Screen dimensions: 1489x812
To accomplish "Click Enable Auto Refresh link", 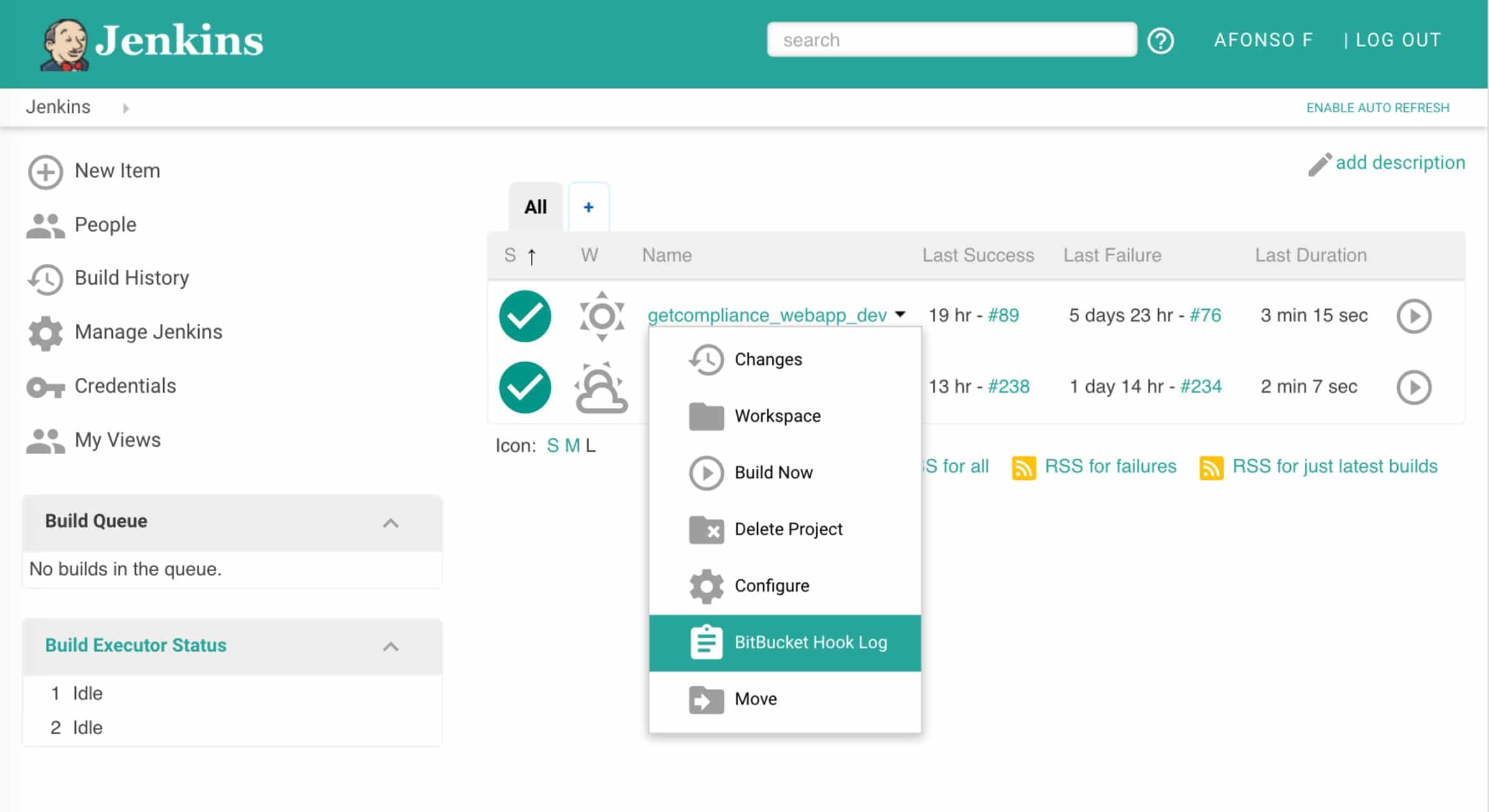I will click(1378, 107).
